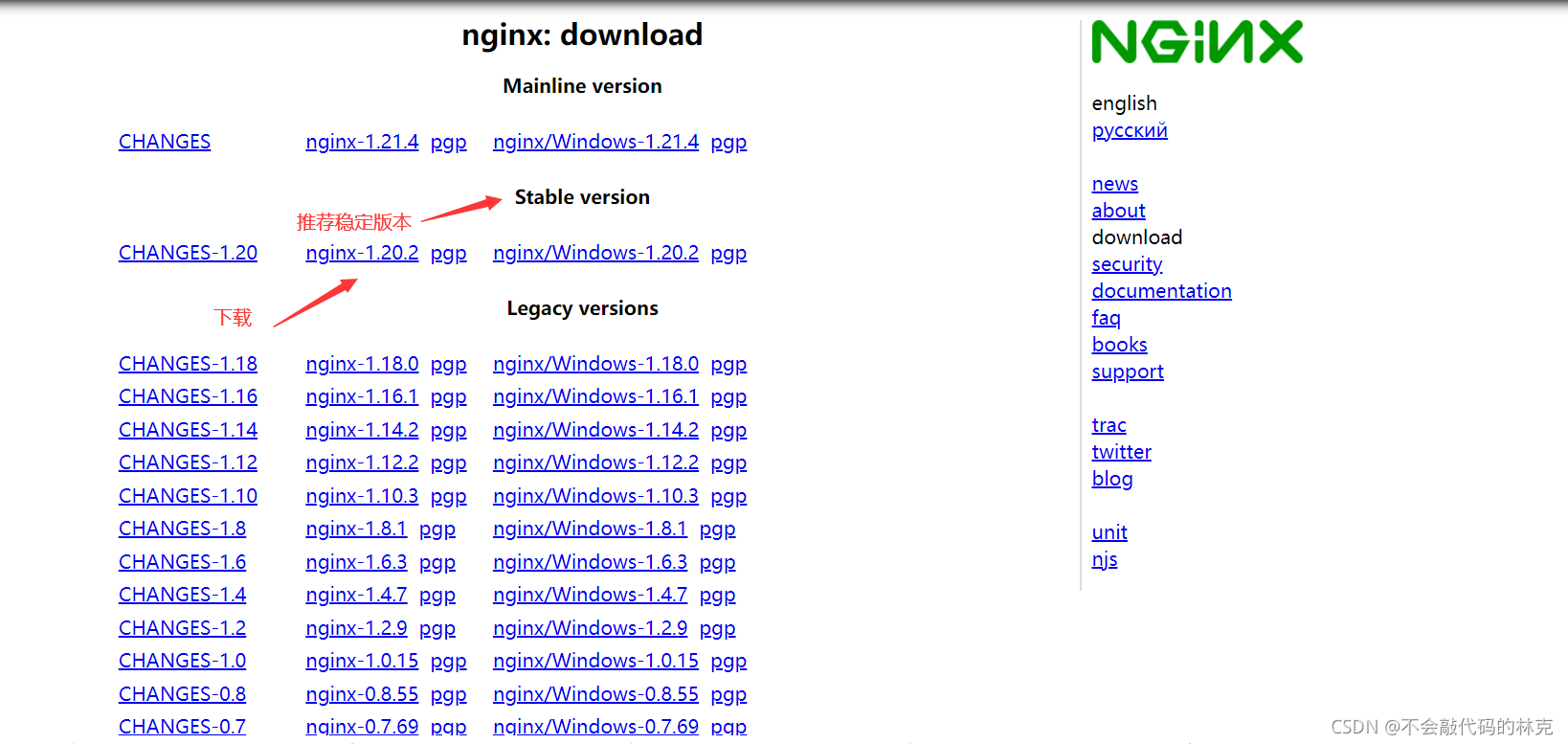
Task: Download nginx/Windows-1.2.9
Action: pyautogui.click(x=590, y=628)
